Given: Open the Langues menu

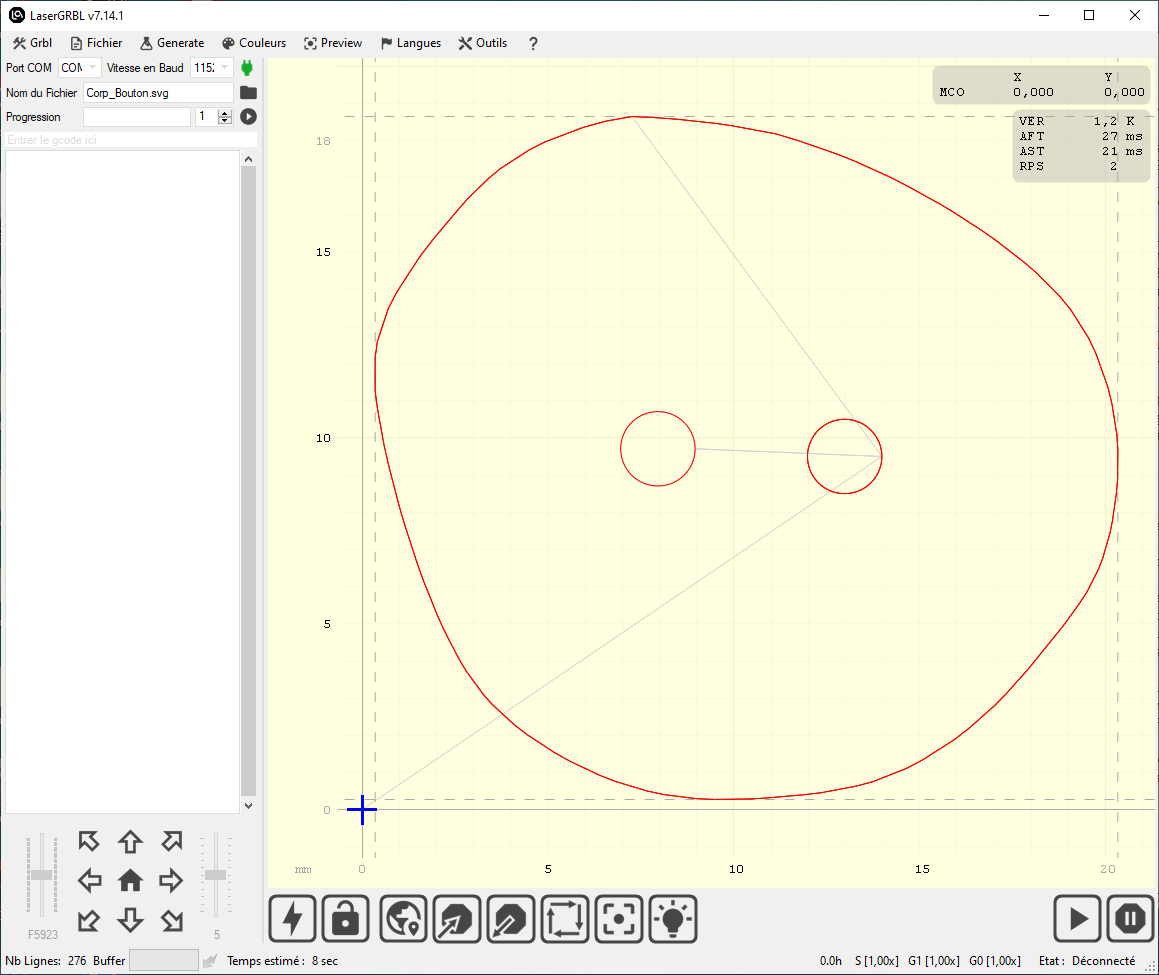Looking at the screenshot, I should point(410,43).
